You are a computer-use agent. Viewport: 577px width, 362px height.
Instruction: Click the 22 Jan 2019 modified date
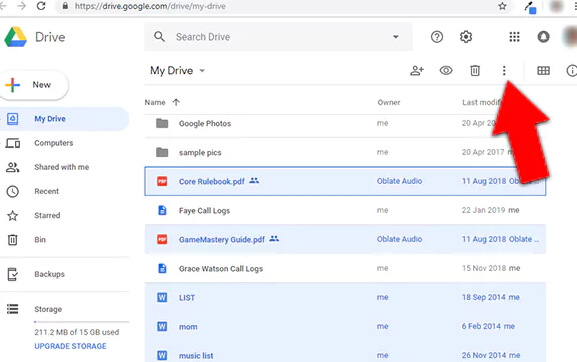click(484, 210)
